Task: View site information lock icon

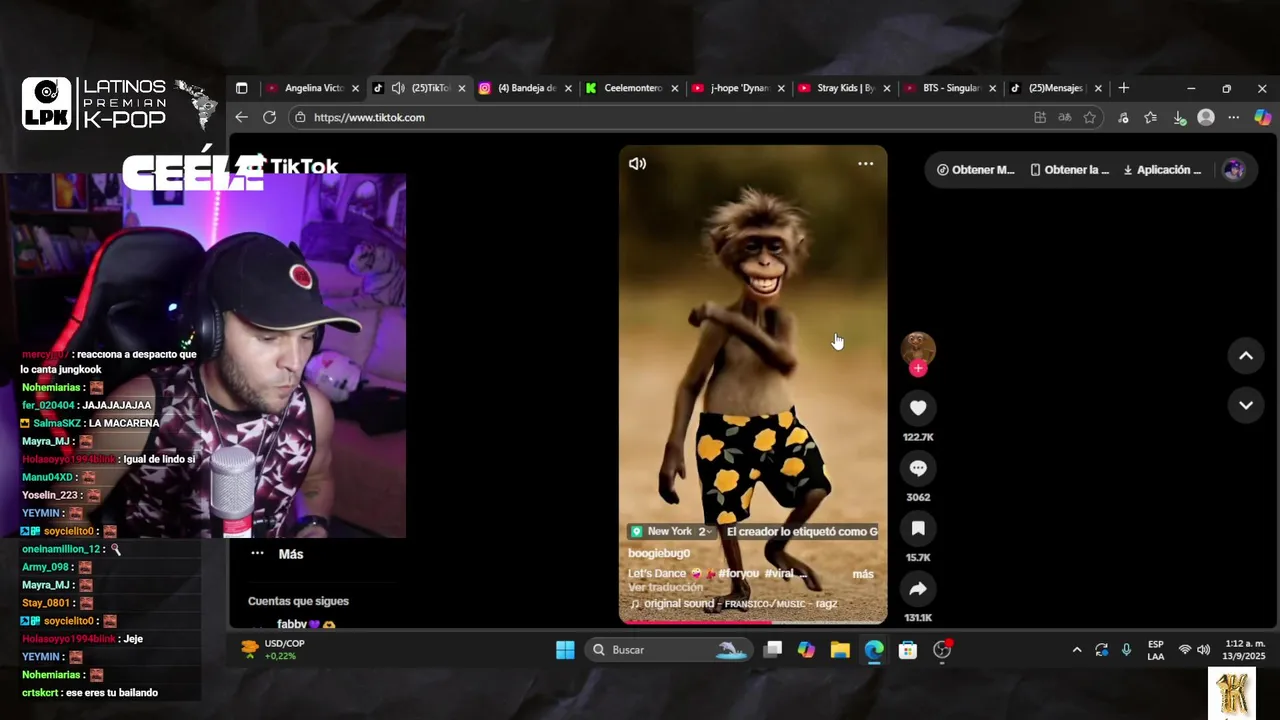Action: tap(300, 117)
